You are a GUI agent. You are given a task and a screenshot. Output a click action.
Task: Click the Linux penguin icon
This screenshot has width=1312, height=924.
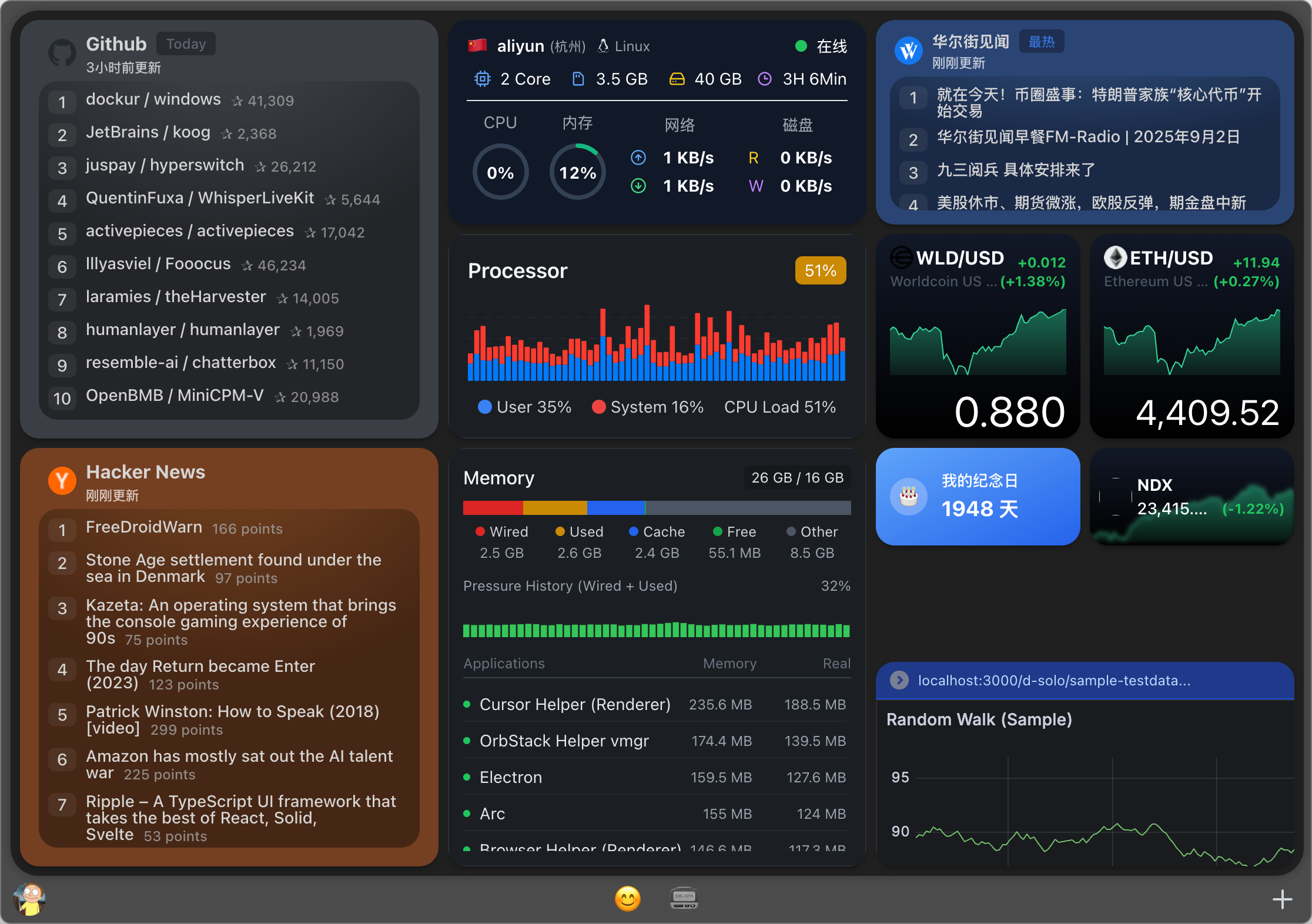pyautogui.click(x=603, y=46)
